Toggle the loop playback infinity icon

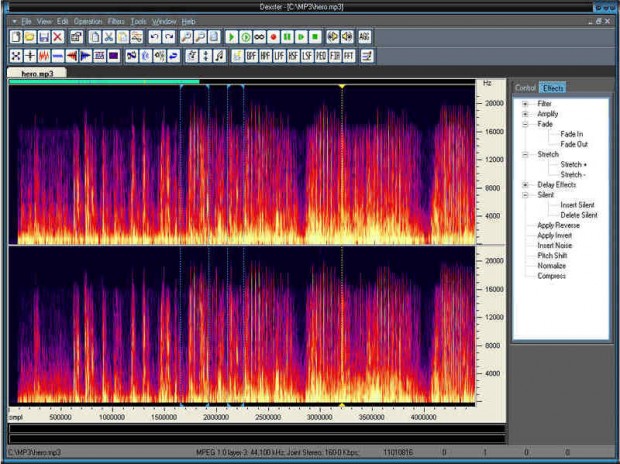click(259, 37)
